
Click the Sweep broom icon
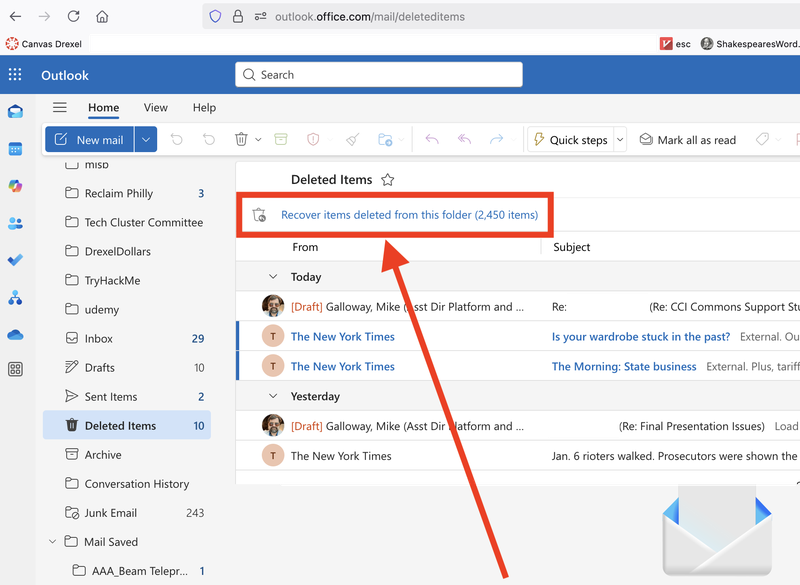(x=351, y=140)
